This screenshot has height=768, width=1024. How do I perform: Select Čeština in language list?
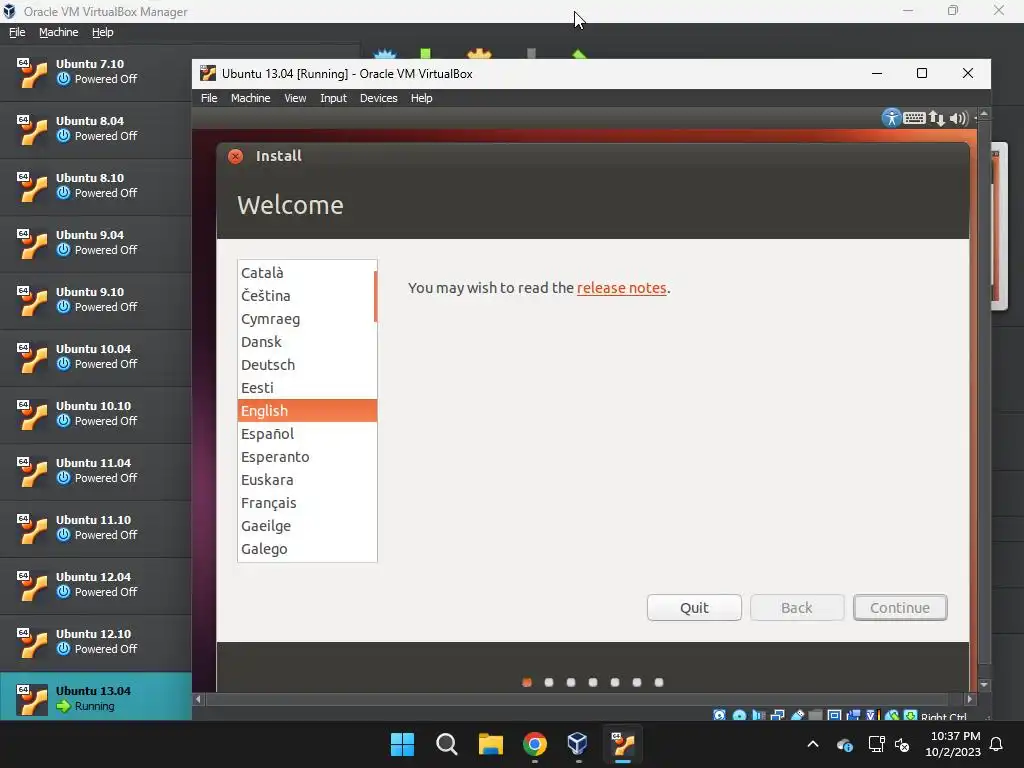tap(306, 296)
